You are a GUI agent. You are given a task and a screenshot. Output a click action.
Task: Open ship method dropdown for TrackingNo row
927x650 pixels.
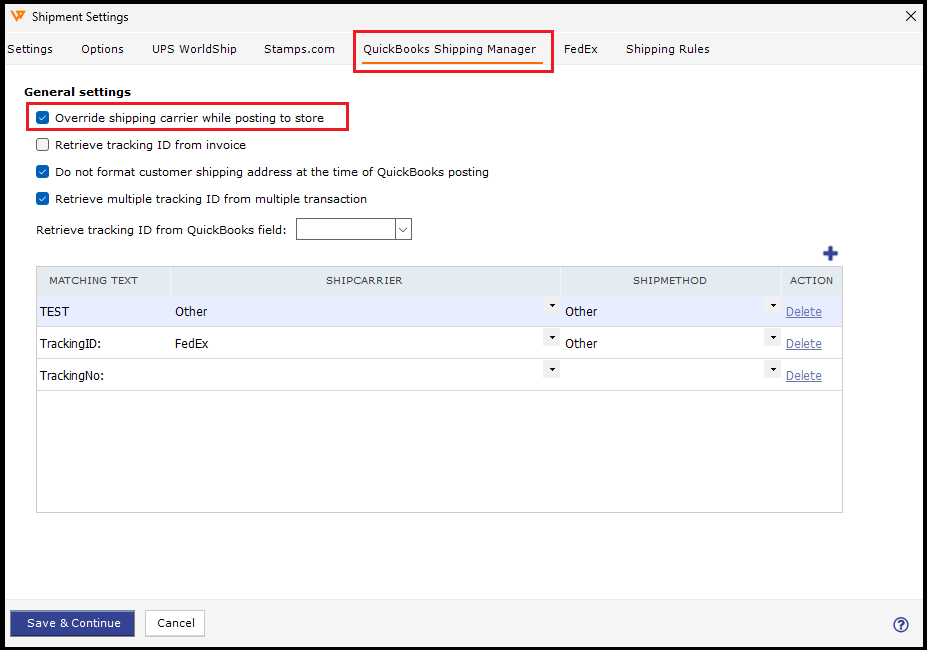pos(772,370)
